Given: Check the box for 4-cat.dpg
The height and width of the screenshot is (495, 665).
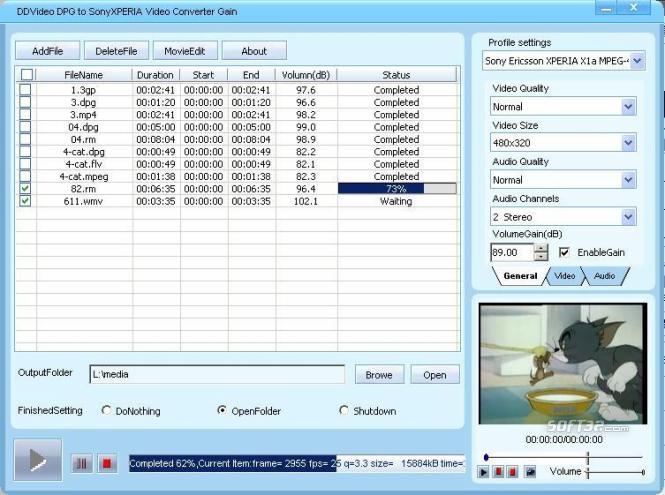Looking at the screenshot, I should 25,151.
